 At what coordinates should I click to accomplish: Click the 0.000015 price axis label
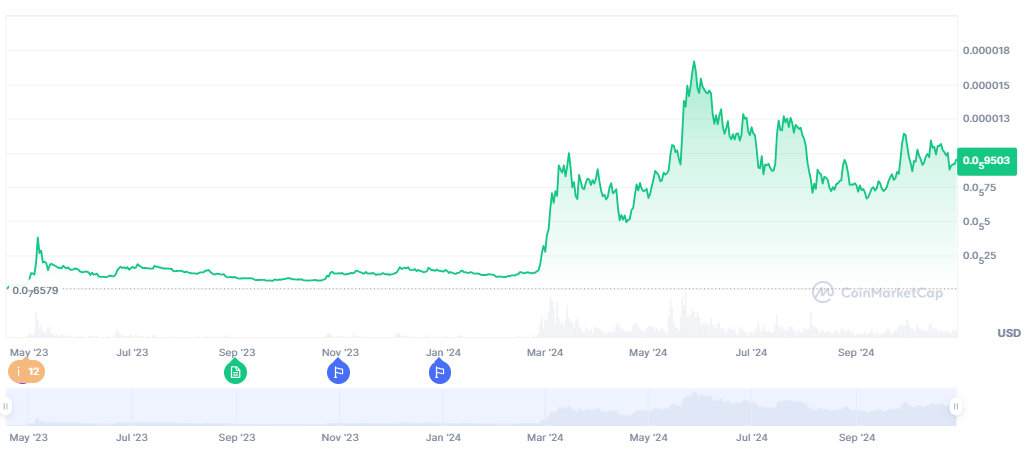[x=985, y=84]
